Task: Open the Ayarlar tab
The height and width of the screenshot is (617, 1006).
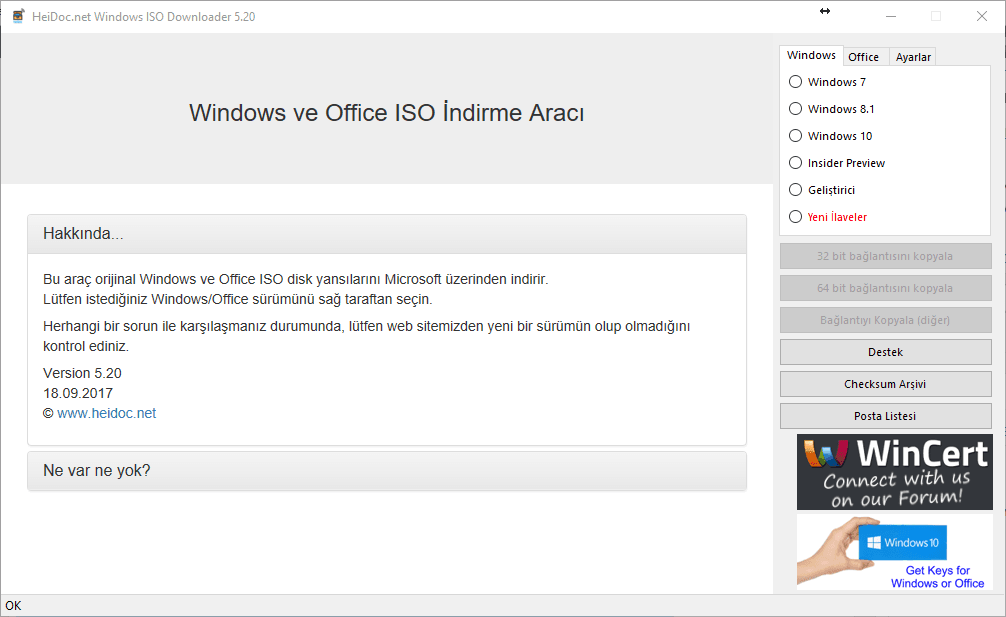Action: [913, 57]
